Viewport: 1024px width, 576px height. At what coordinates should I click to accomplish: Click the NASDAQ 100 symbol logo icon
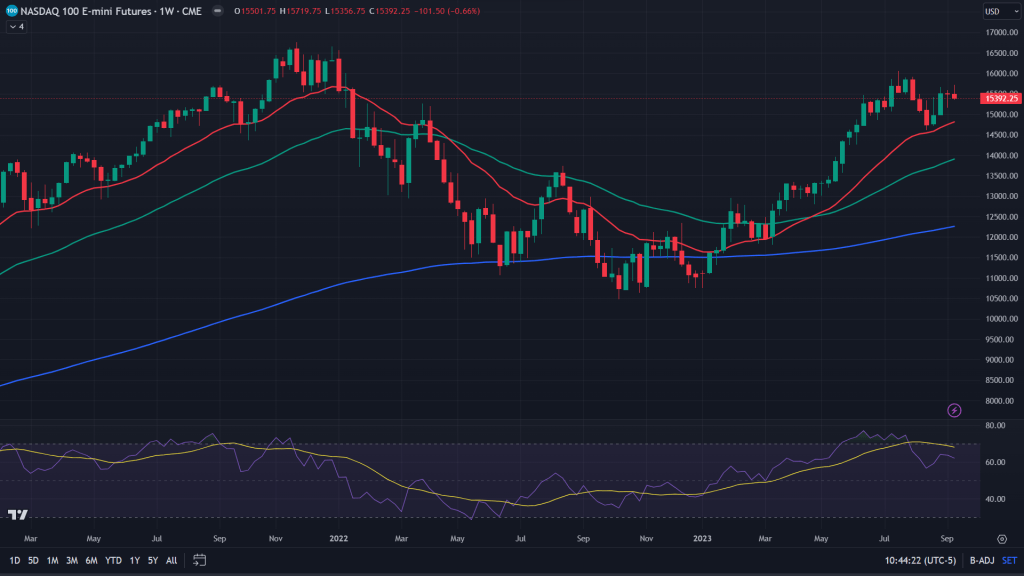(x=12, y=12)
